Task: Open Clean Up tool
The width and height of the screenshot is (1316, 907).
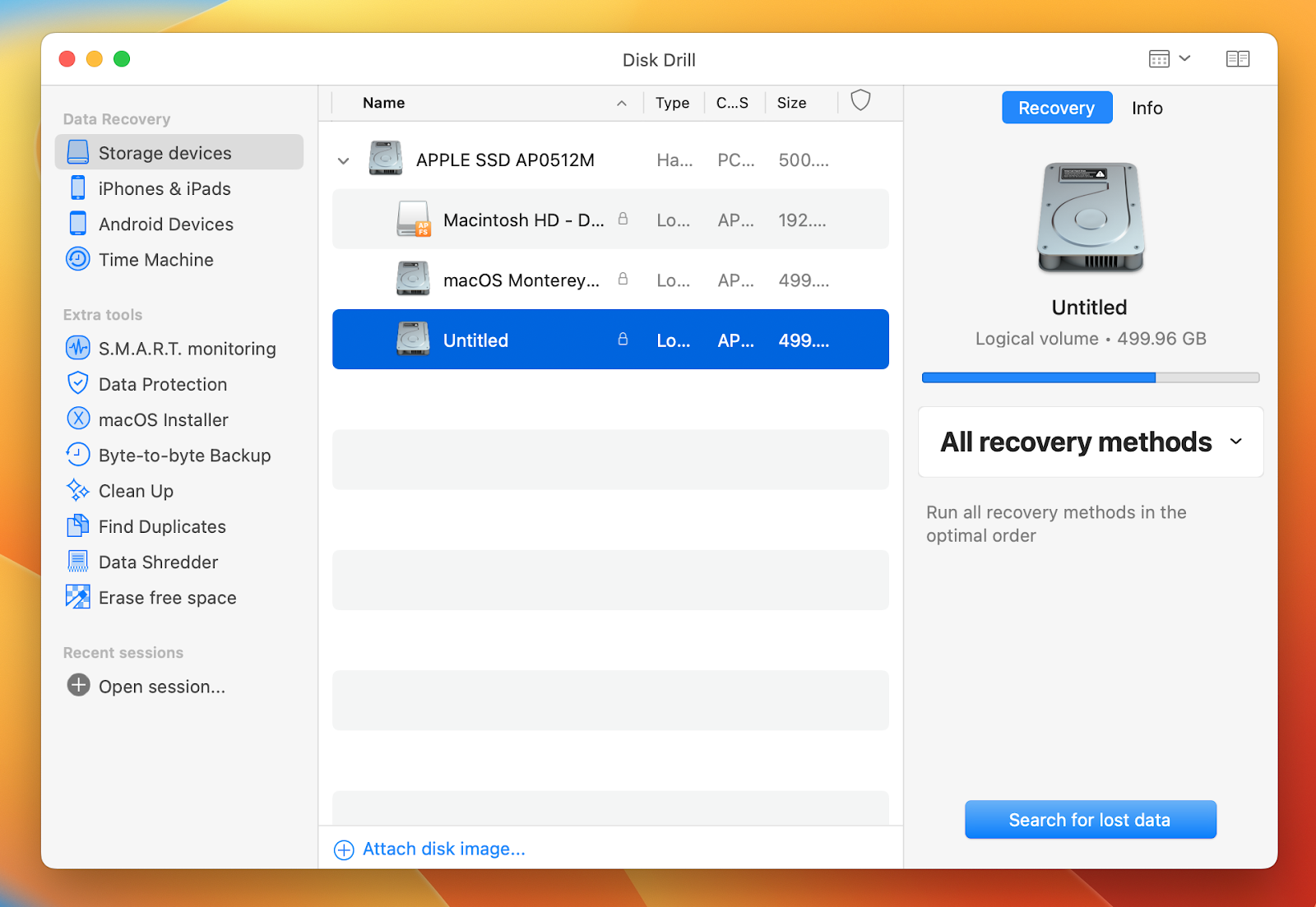Action: 136,491
